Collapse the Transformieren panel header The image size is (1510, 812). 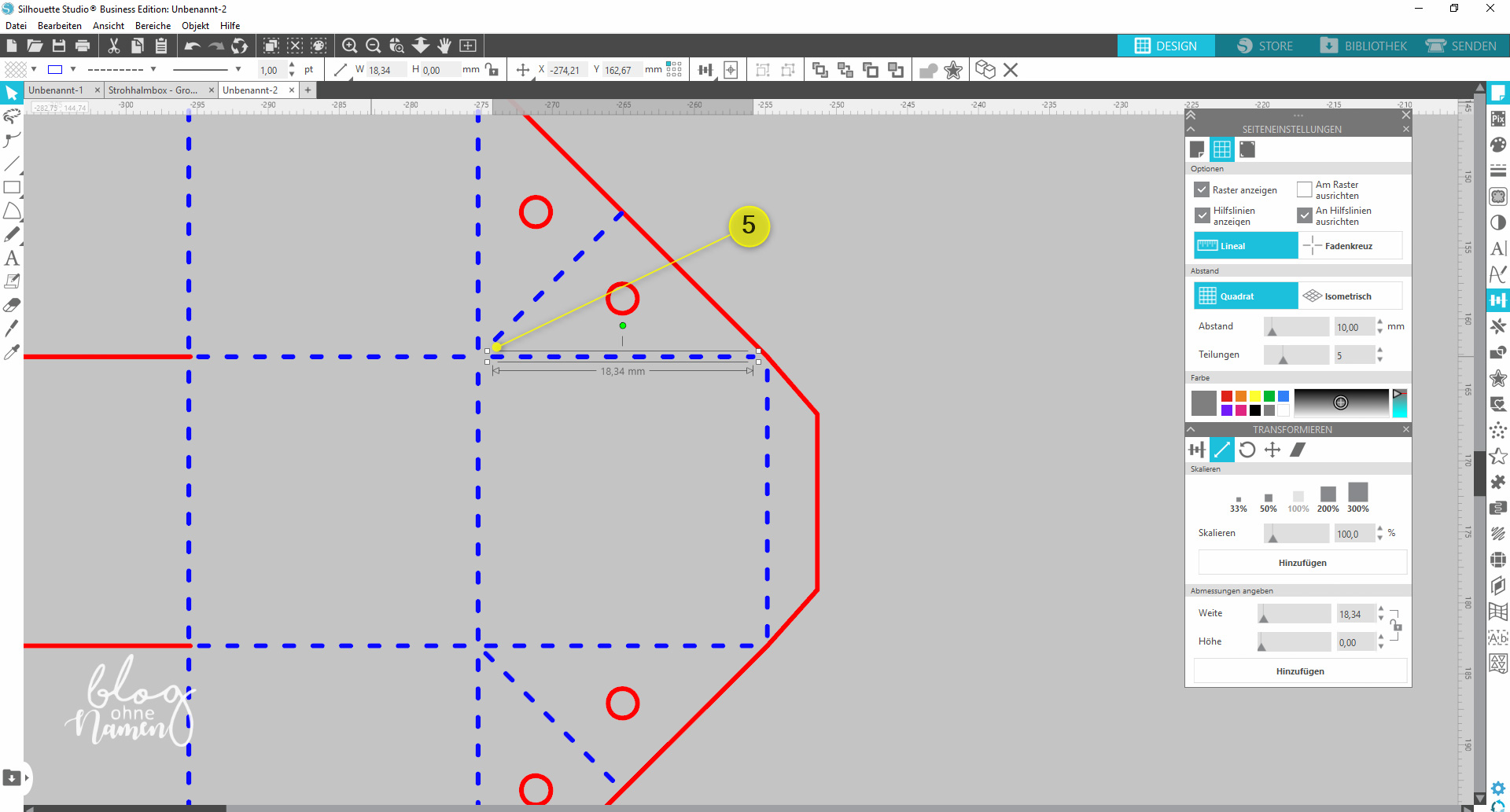[1191, 429]
